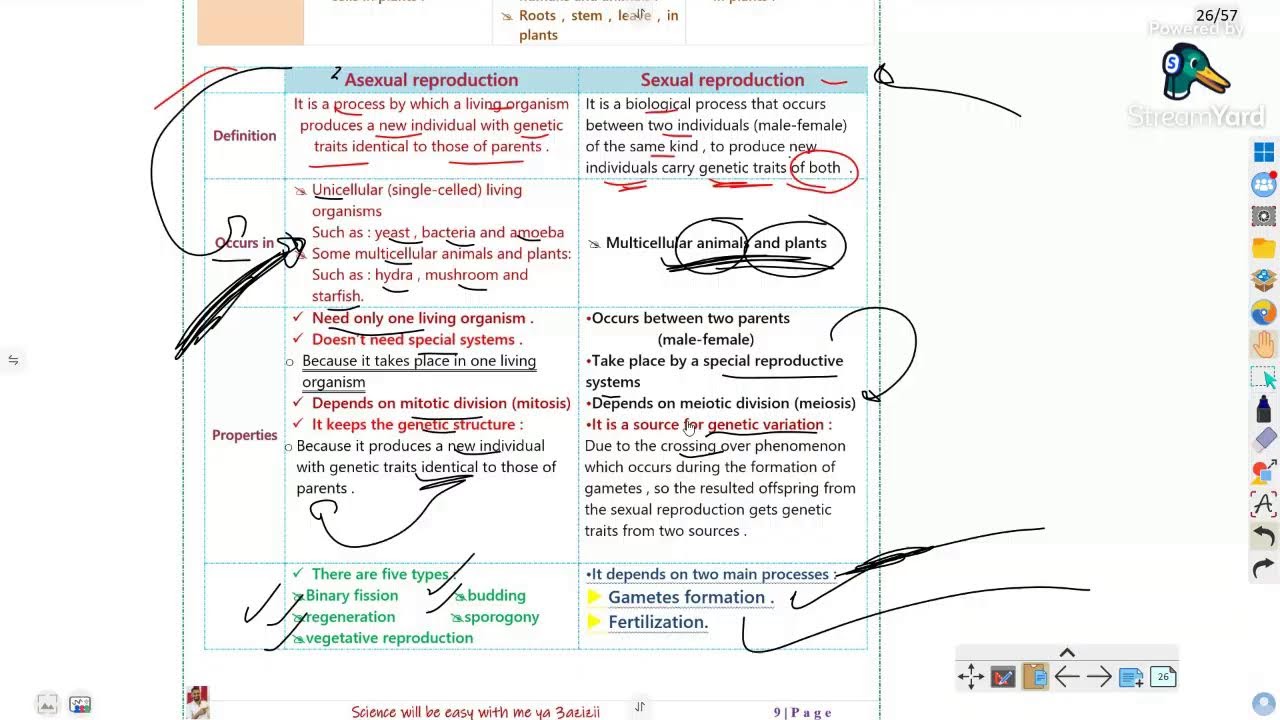Image resolution: width=1280 pixels, height=720 pixels.
Task: Open the math drawing tools icon
Action: pos(1003,677)
